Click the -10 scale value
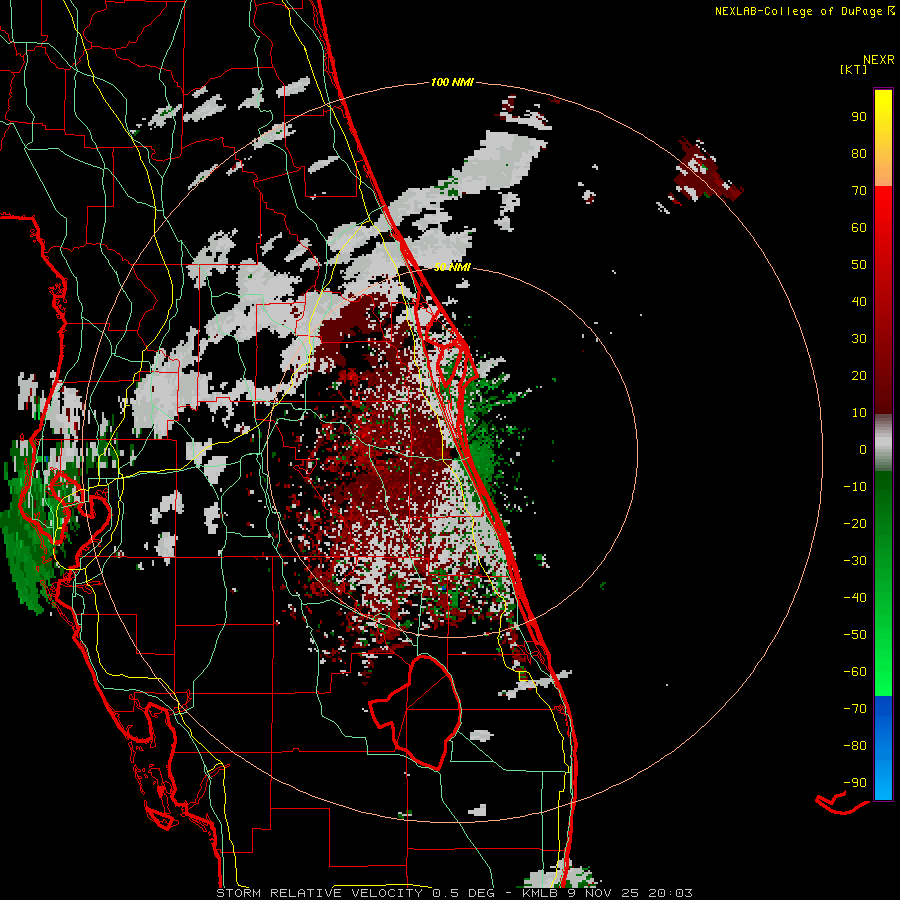This screenshot has height=900, width=900. pyautogui.click(x=855, y=487)
